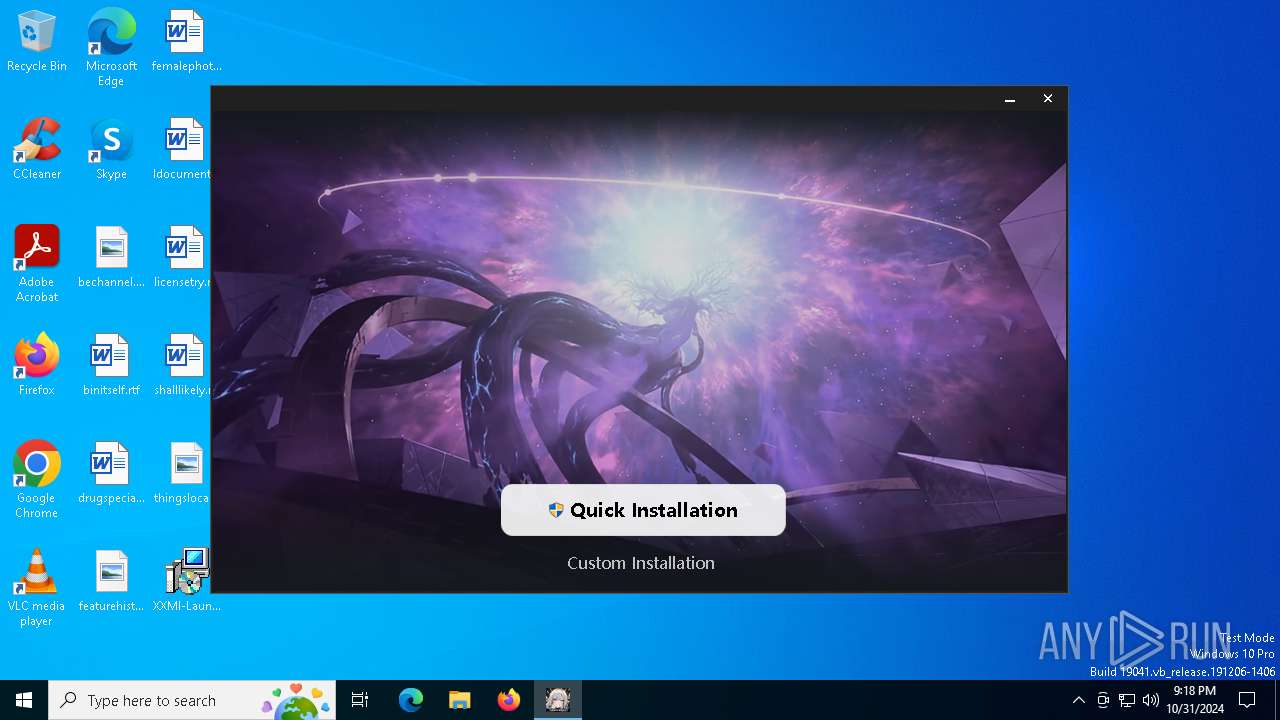The width and height of the screenshot is (1280, 720).
Task: Select the XXMI-Launcher installer icon
Action: pos(186,582)
